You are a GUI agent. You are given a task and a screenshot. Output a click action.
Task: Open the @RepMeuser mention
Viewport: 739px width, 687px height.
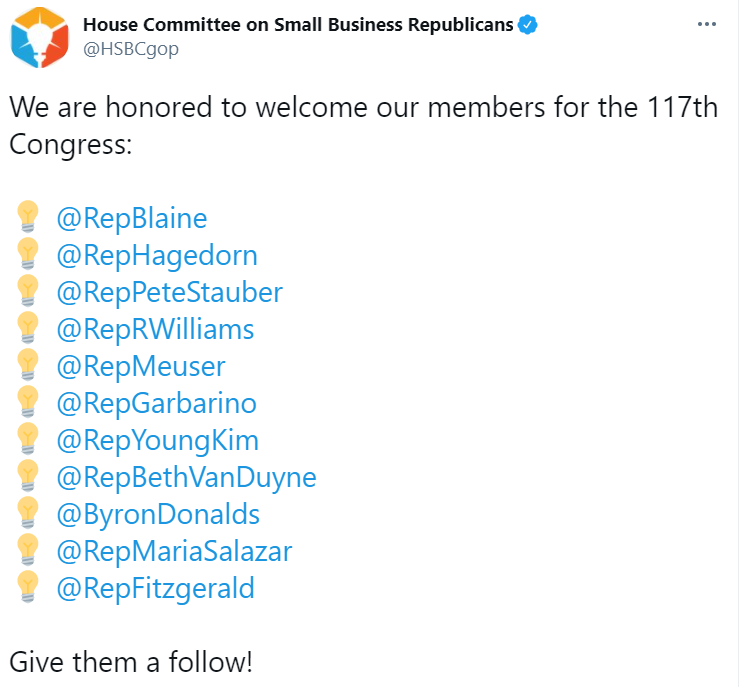(x=141, y=366)
